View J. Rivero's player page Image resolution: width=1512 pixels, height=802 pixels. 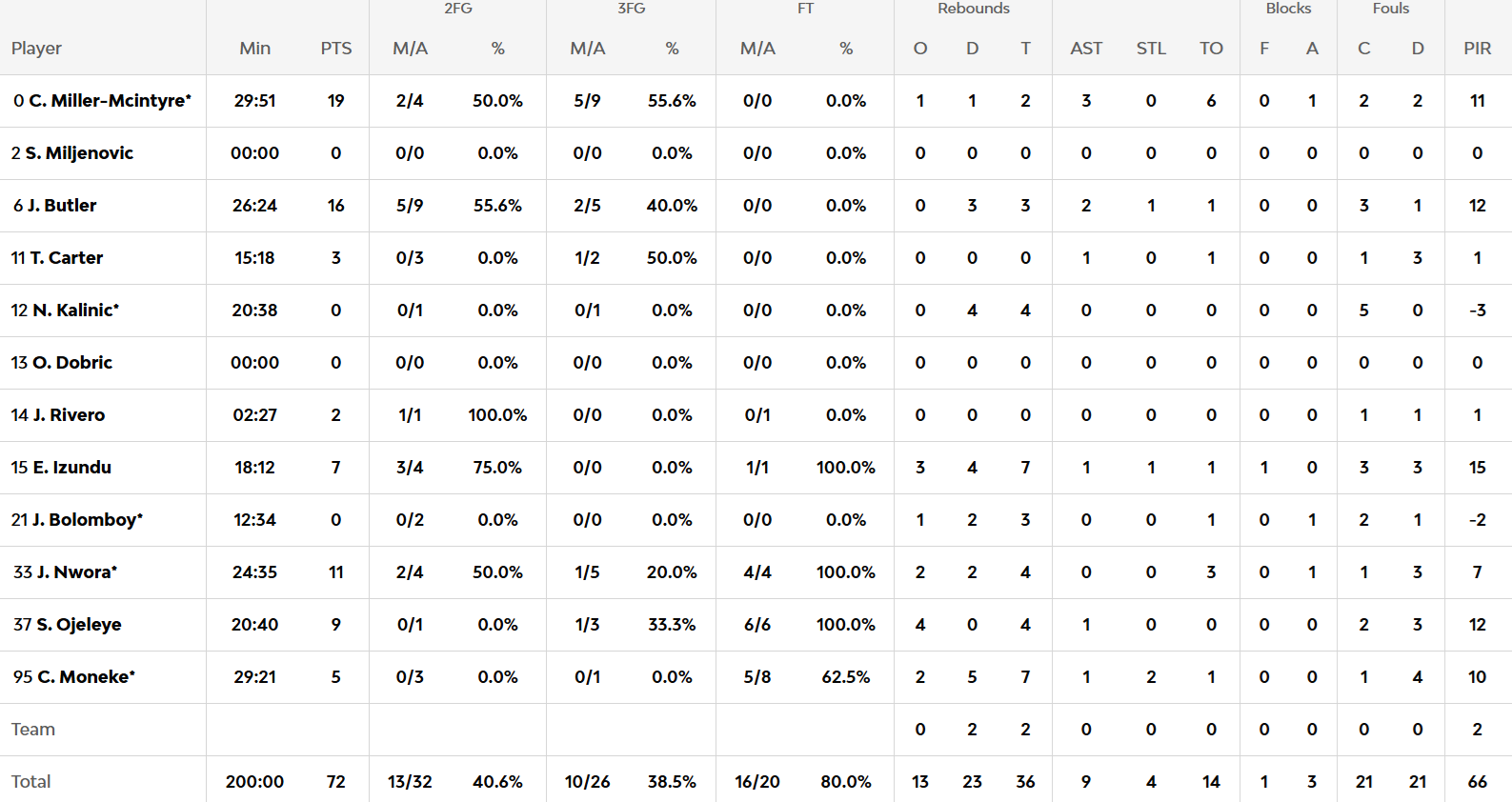point(69,415)
